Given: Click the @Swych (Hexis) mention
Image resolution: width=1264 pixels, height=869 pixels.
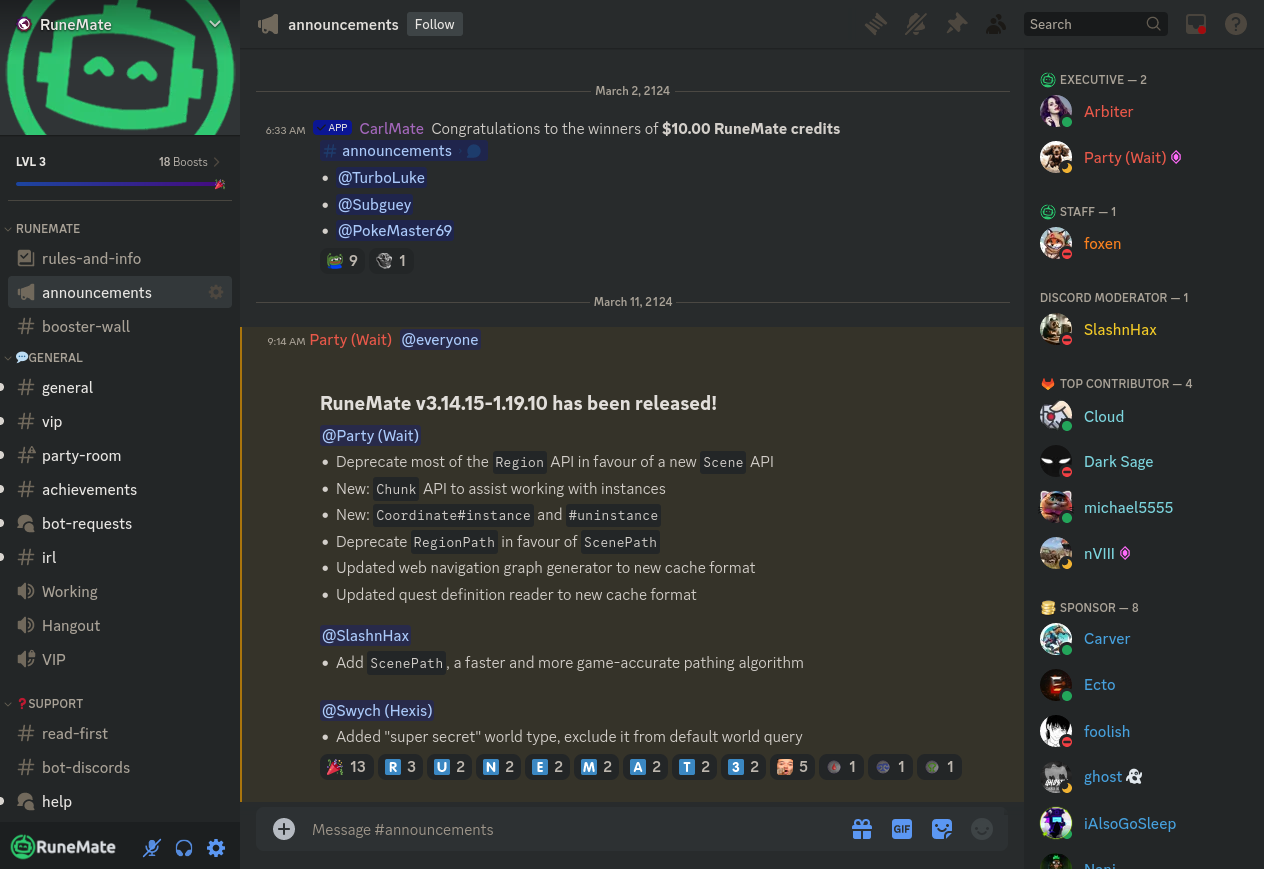Looking at the screenshot, I should pos(377,711).
